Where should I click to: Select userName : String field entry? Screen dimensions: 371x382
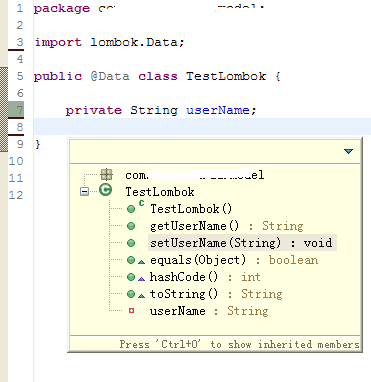209,311
